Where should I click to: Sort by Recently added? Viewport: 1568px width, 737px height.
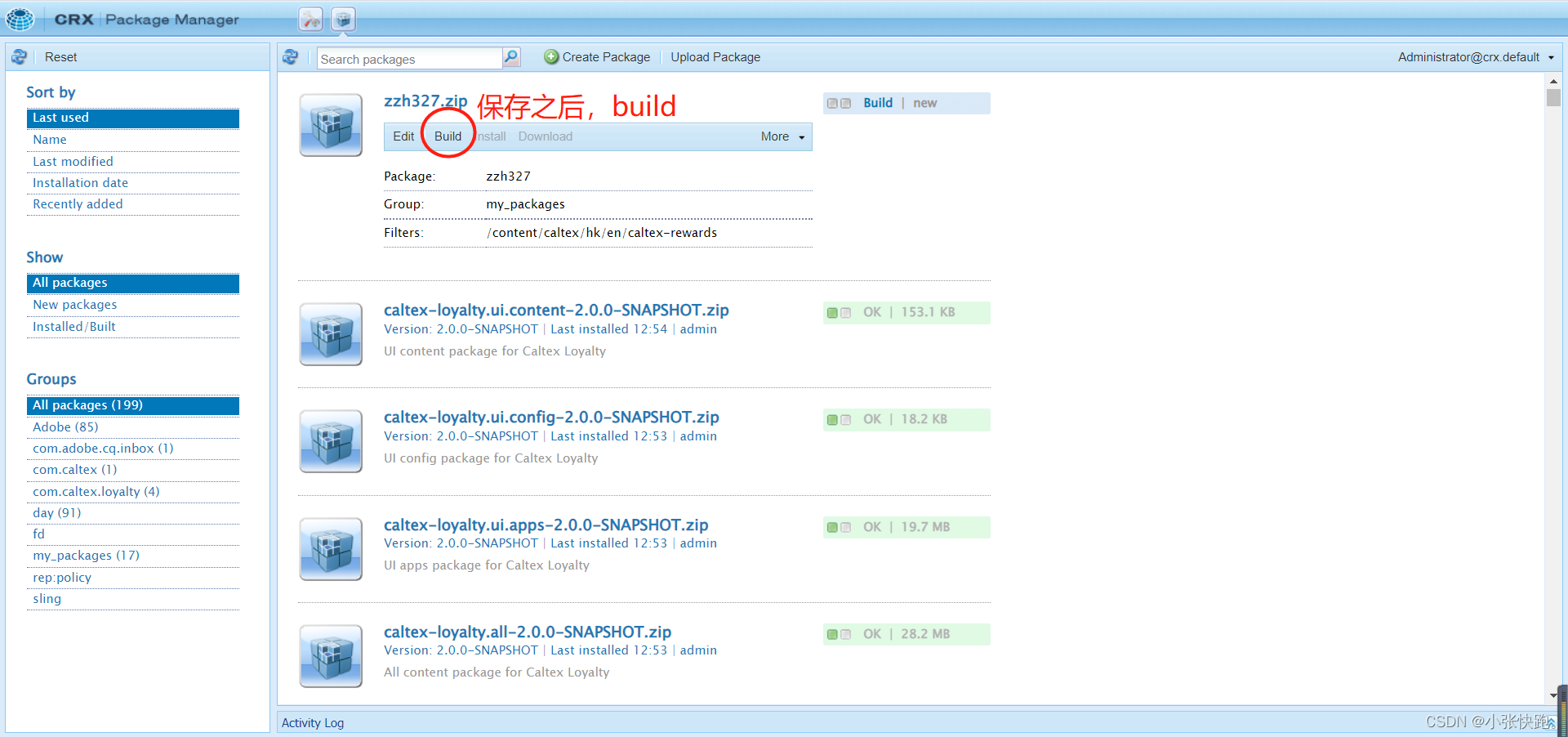pyautogui.click(x=133, y=204)
